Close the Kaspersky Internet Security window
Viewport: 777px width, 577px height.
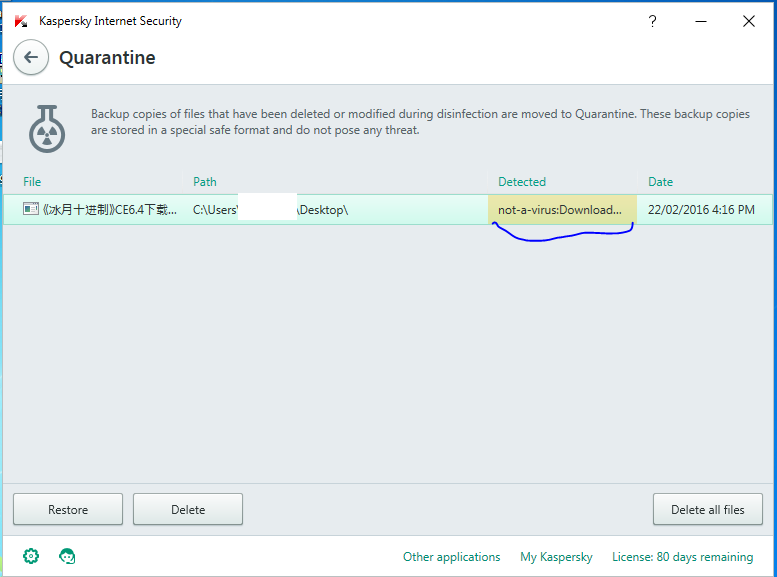[749, 21]
